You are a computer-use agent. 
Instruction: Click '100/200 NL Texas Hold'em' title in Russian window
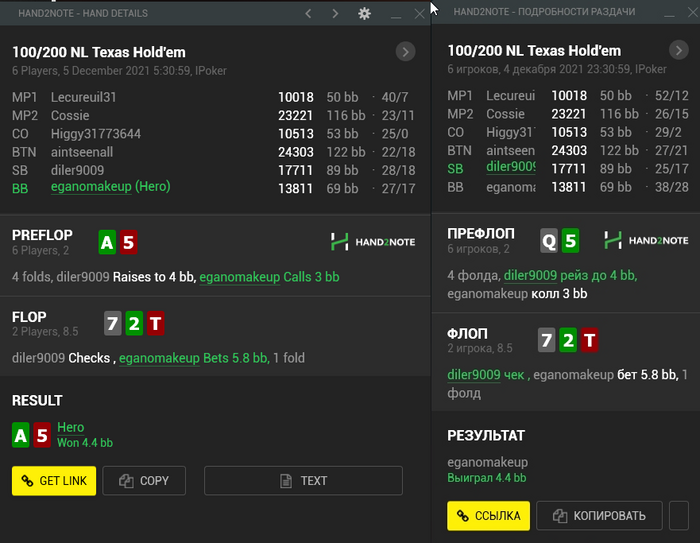[x=534, y=51]
